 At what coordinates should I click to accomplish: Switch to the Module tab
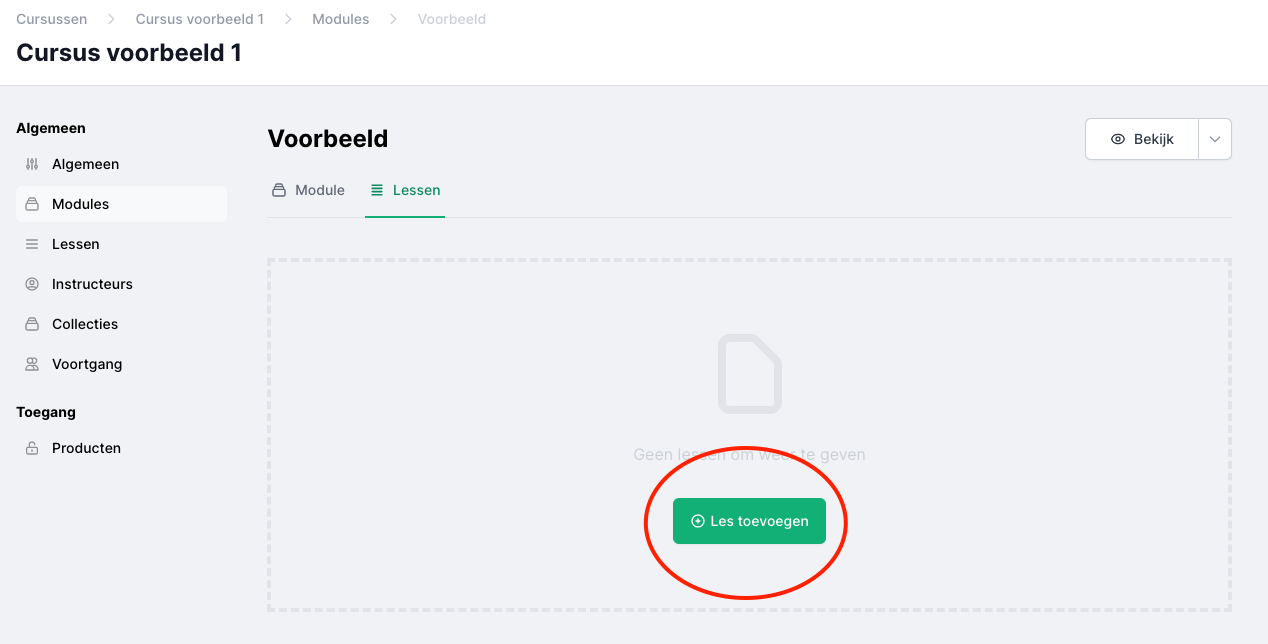coord(308,190)
